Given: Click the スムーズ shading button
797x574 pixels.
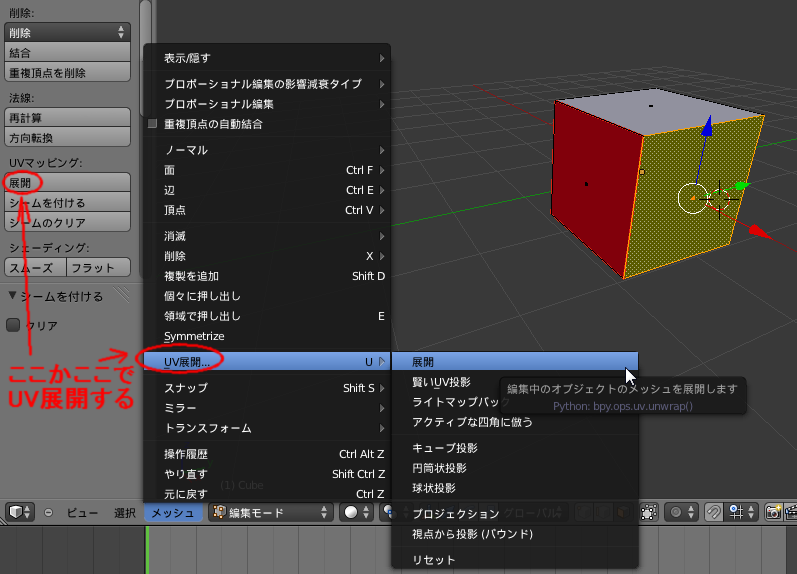Looking at the screenshot, I should click(36, 267).
